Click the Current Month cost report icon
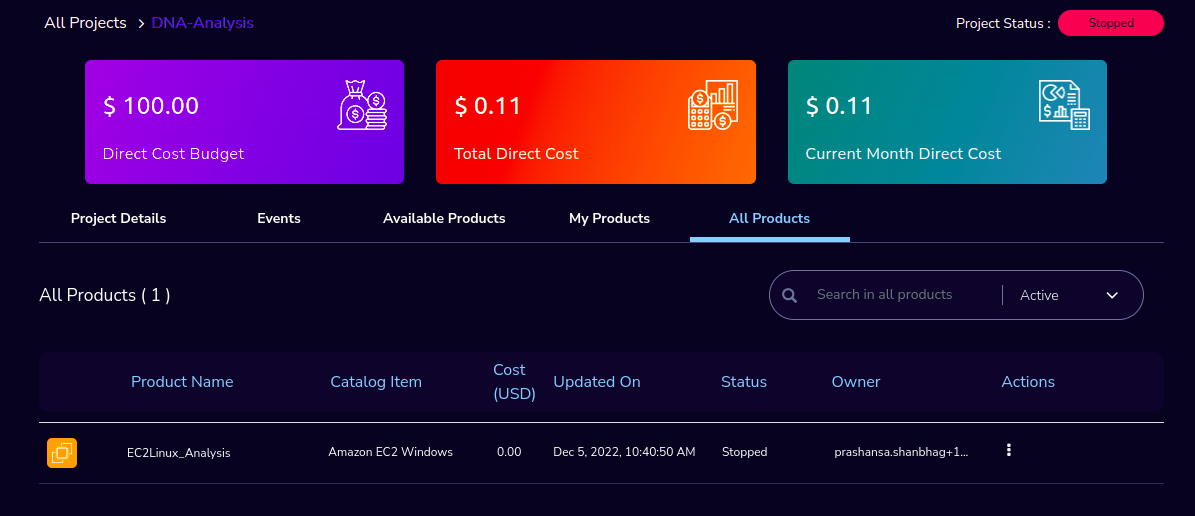This screenshot has height=516, width=1195. point(1064,105)
